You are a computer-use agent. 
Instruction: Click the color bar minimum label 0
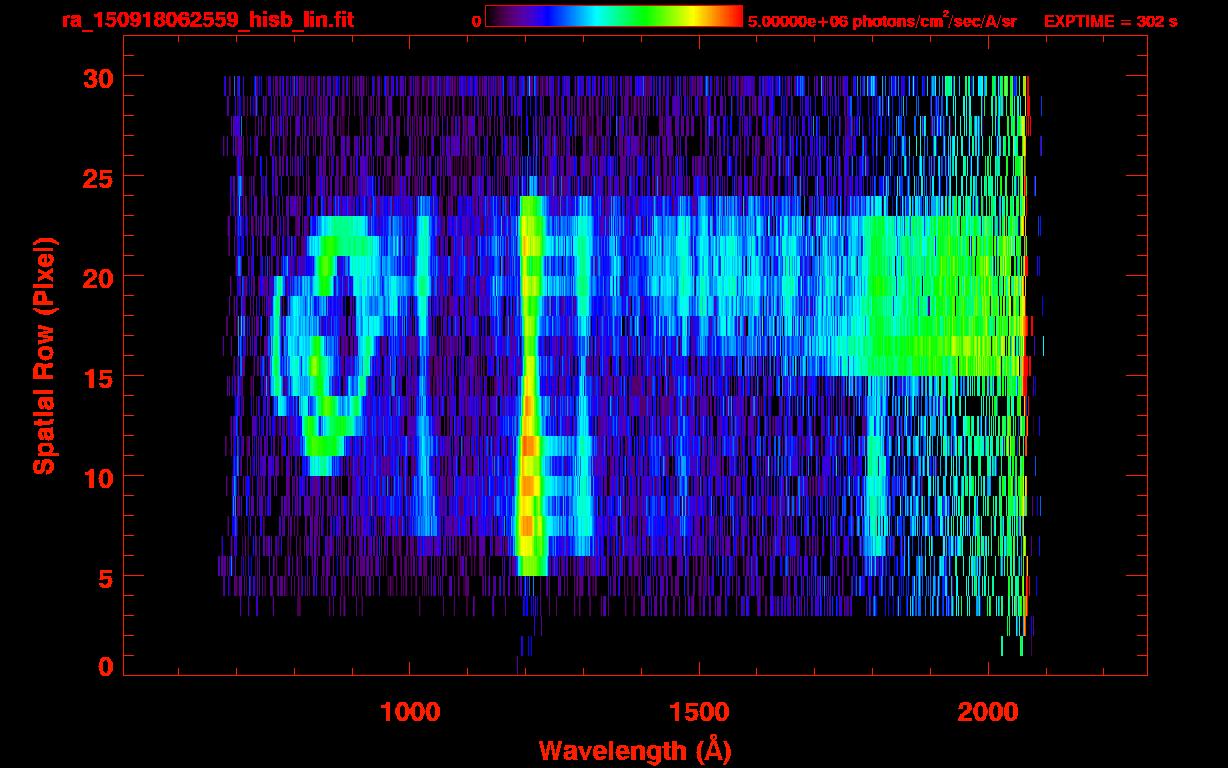(x=476, y=21)
